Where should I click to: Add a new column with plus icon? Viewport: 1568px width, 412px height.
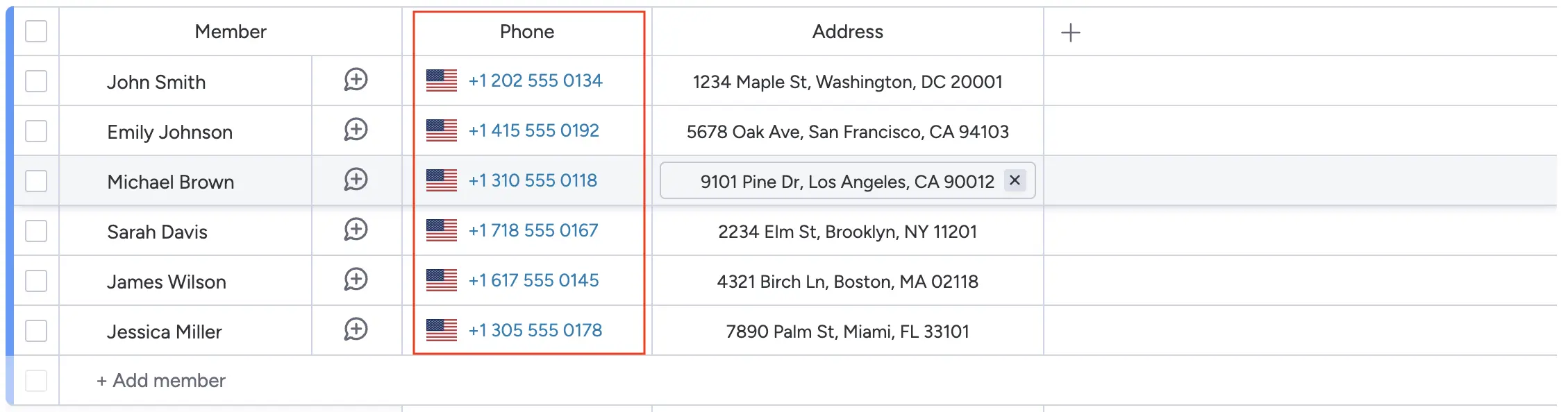1070,33
